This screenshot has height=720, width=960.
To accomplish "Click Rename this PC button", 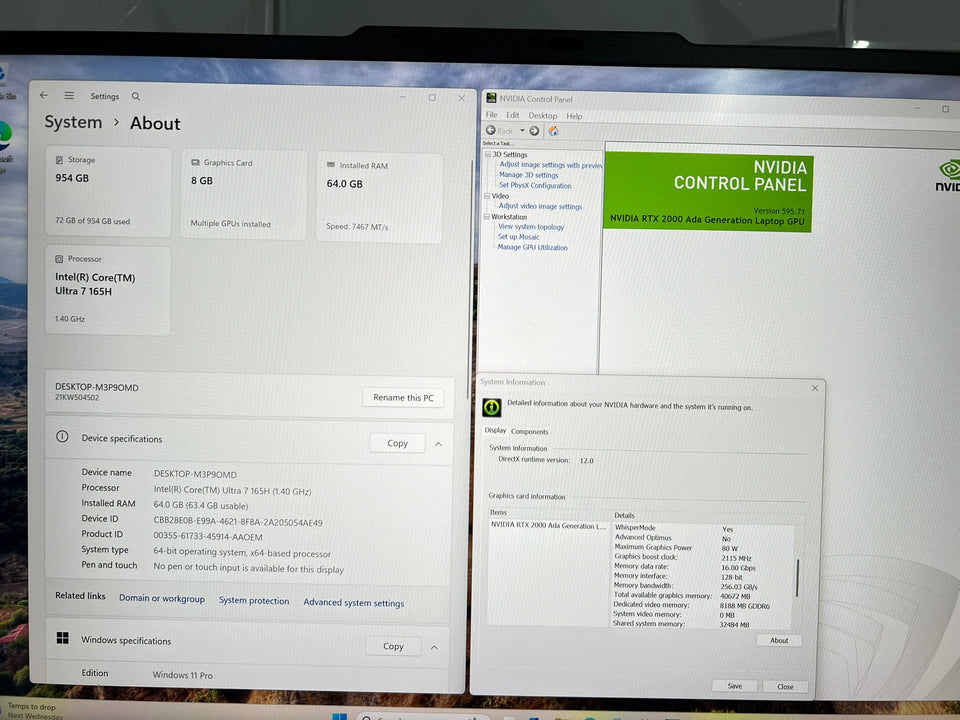I will (x=403, y=397).
